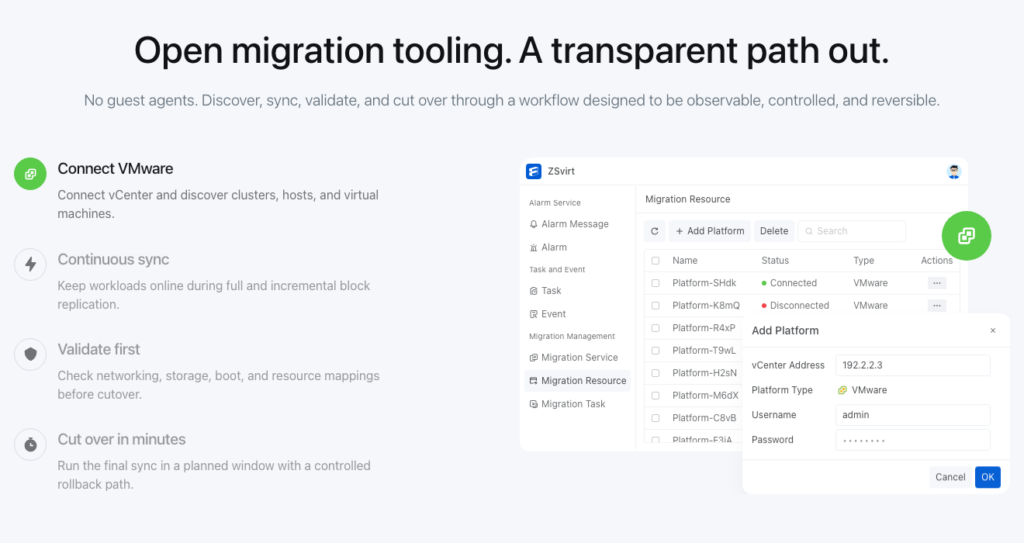Screen dimensions: 1024x543
Task: Click the Username field containing admin
Action: 912,415
